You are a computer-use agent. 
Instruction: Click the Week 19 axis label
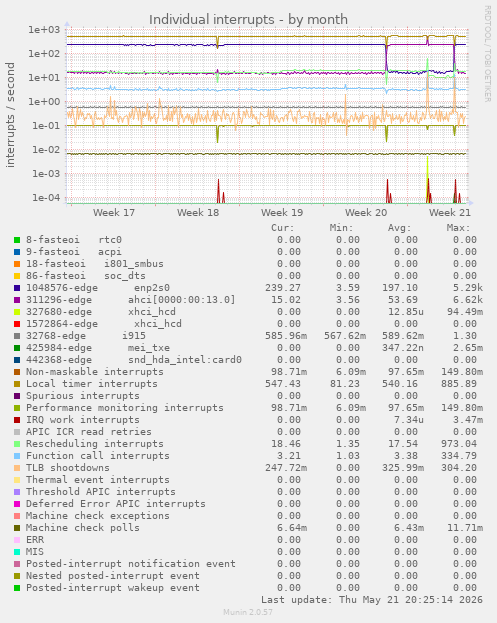click(x=282, y=213)
